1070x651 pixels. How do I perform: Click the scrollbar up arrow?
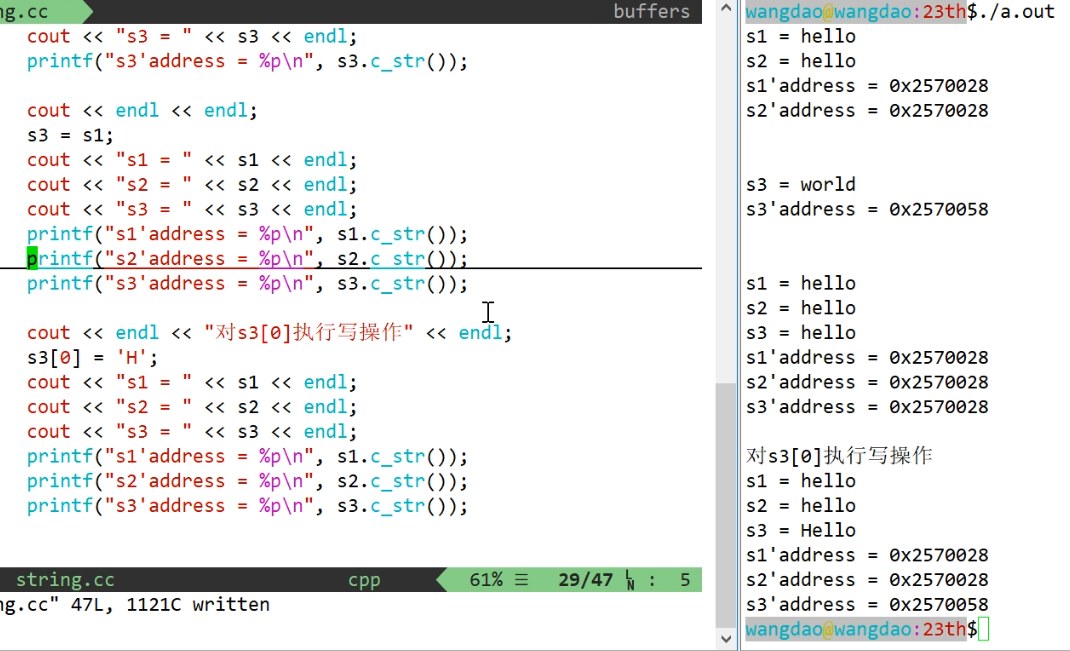click(726, 8)
